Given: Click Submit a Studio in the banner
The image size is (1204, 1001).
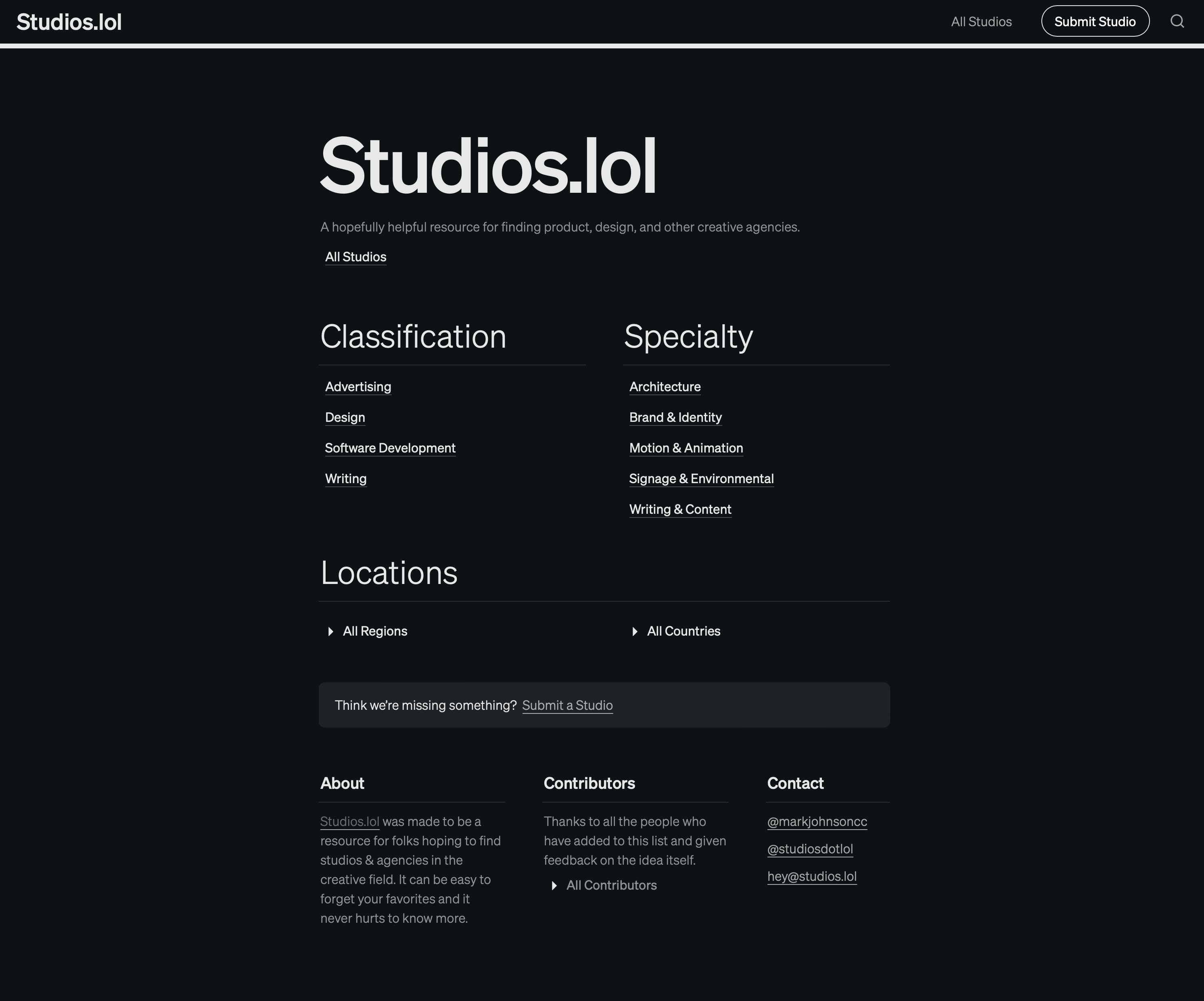Looking at the screenshot, I should pos(567,705).
